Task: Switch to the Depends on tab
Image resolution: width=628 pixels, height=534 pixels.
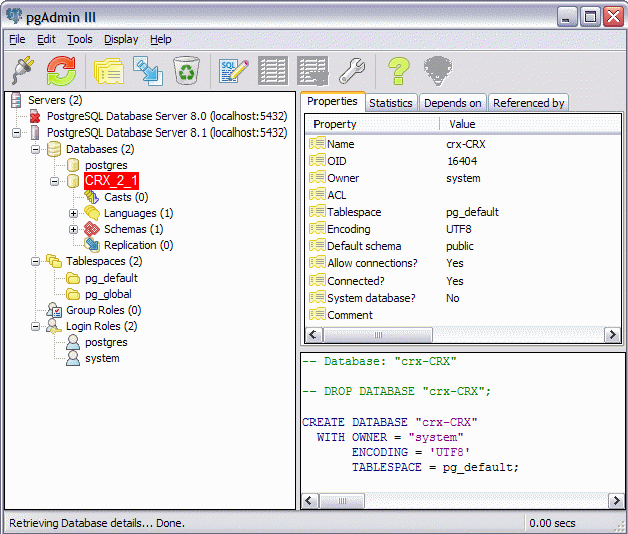Action: point(453,103)
